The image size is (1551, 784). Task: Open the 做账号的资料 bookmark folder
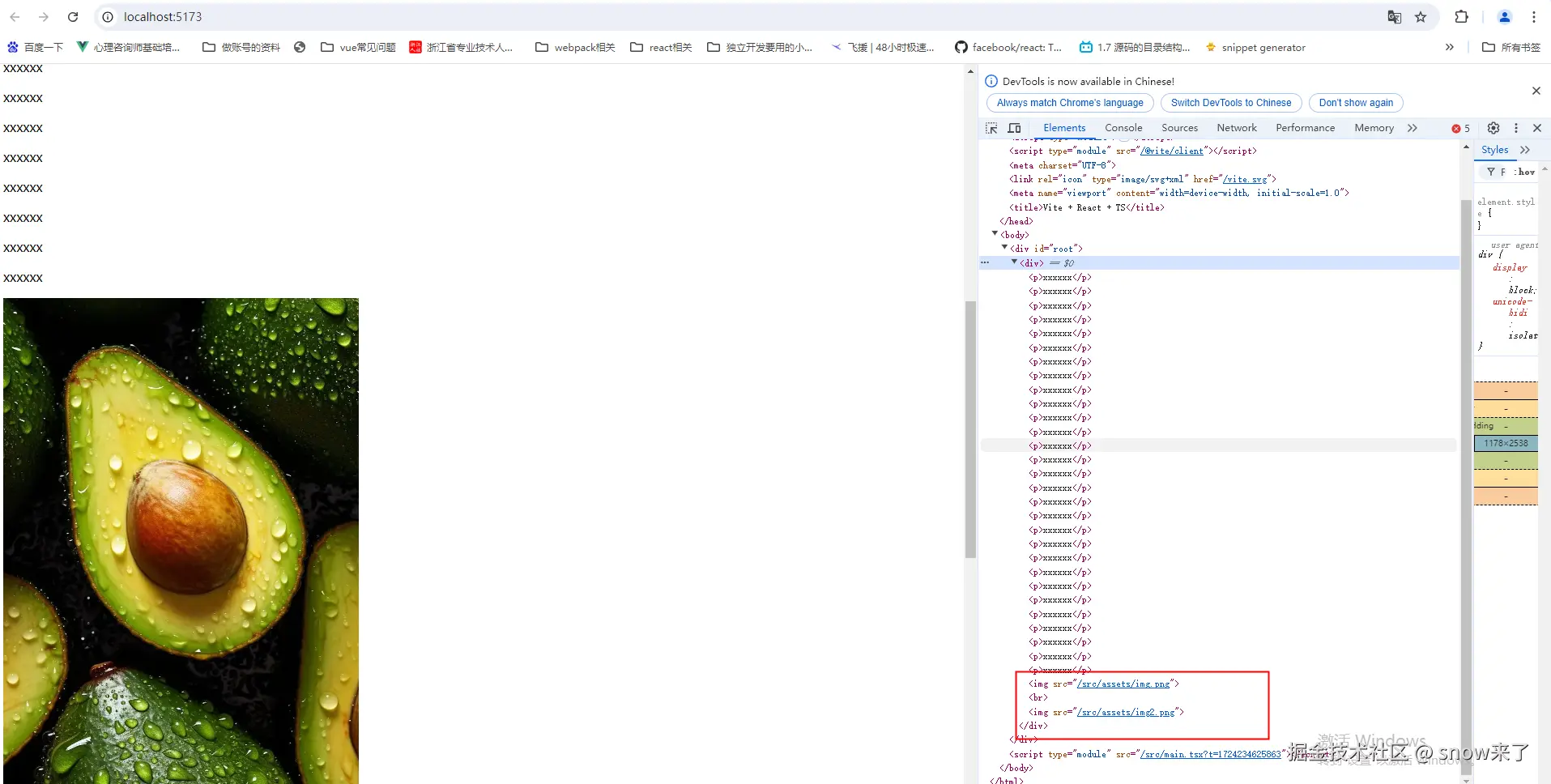(x=241, y=48)
